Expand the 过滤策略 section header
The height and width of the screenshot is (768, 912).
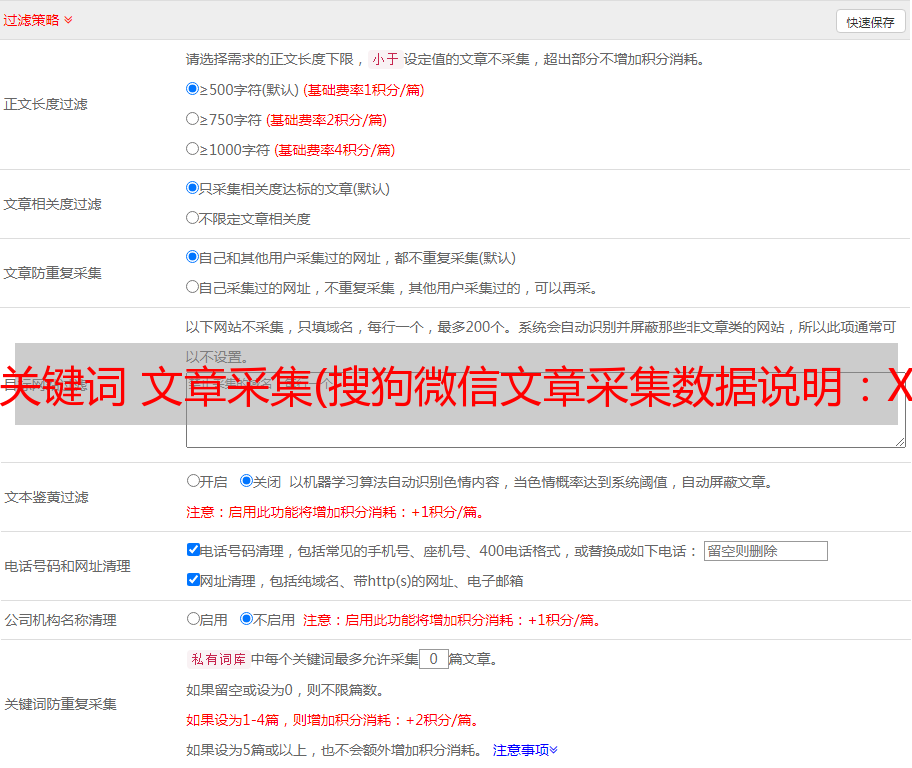[38, 20]
